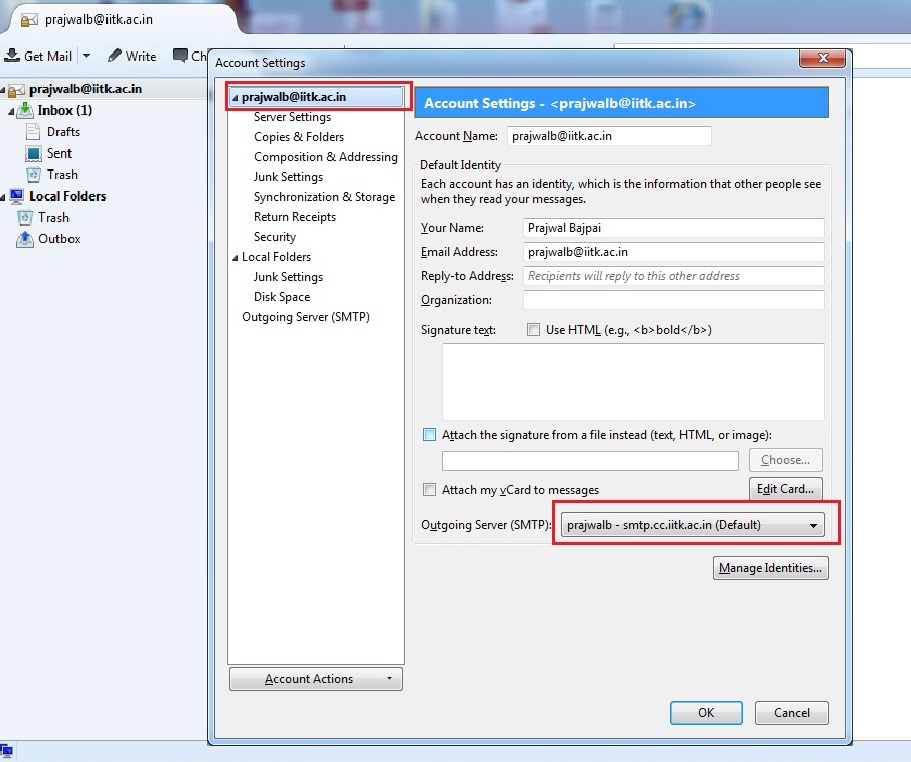Select Outgoing Server (SMTP) in tree
Screen dimensions: 911x762
[306, 317]
